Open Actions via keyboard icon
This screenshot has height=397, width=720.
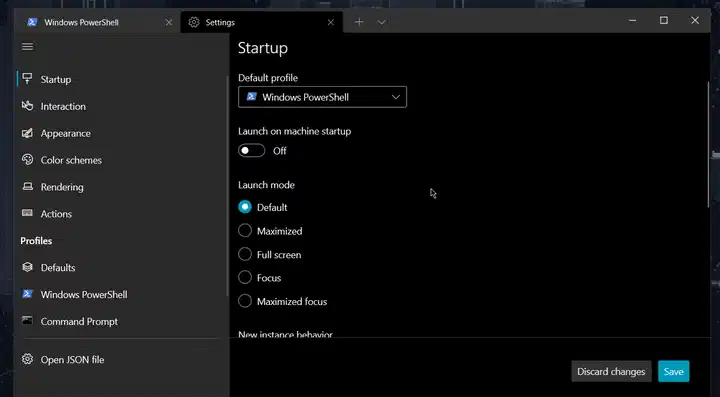pyautogui.click(x=28, y=213)
